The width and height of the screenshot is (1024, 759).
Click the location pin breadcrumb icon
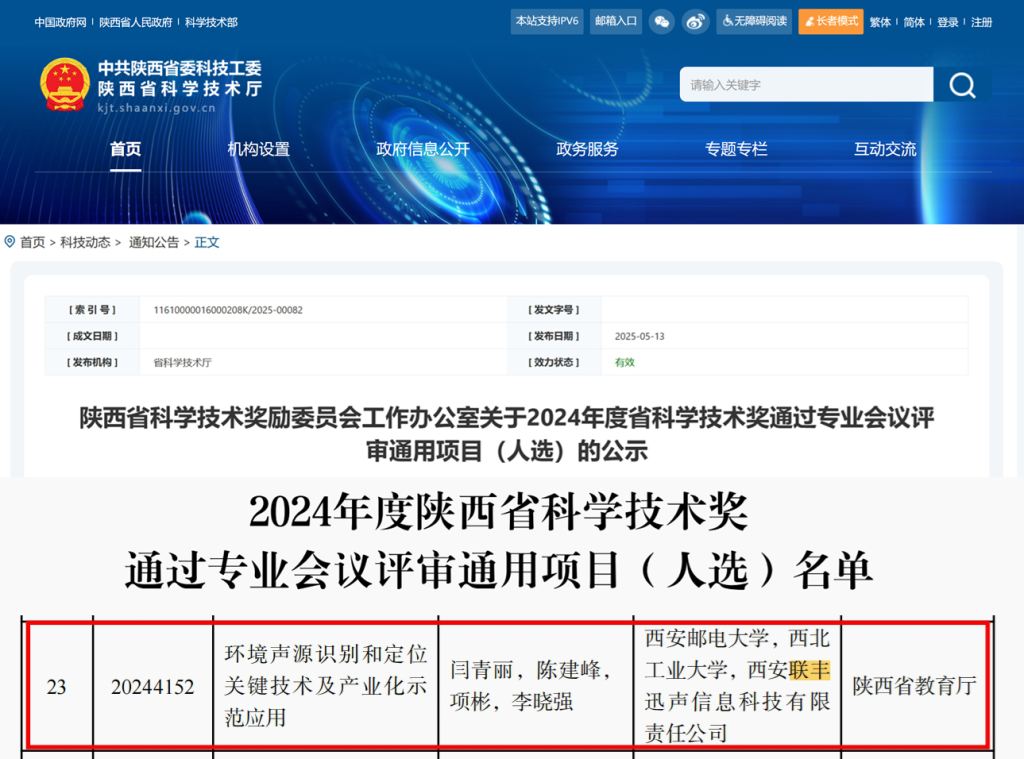pos(10,242)
